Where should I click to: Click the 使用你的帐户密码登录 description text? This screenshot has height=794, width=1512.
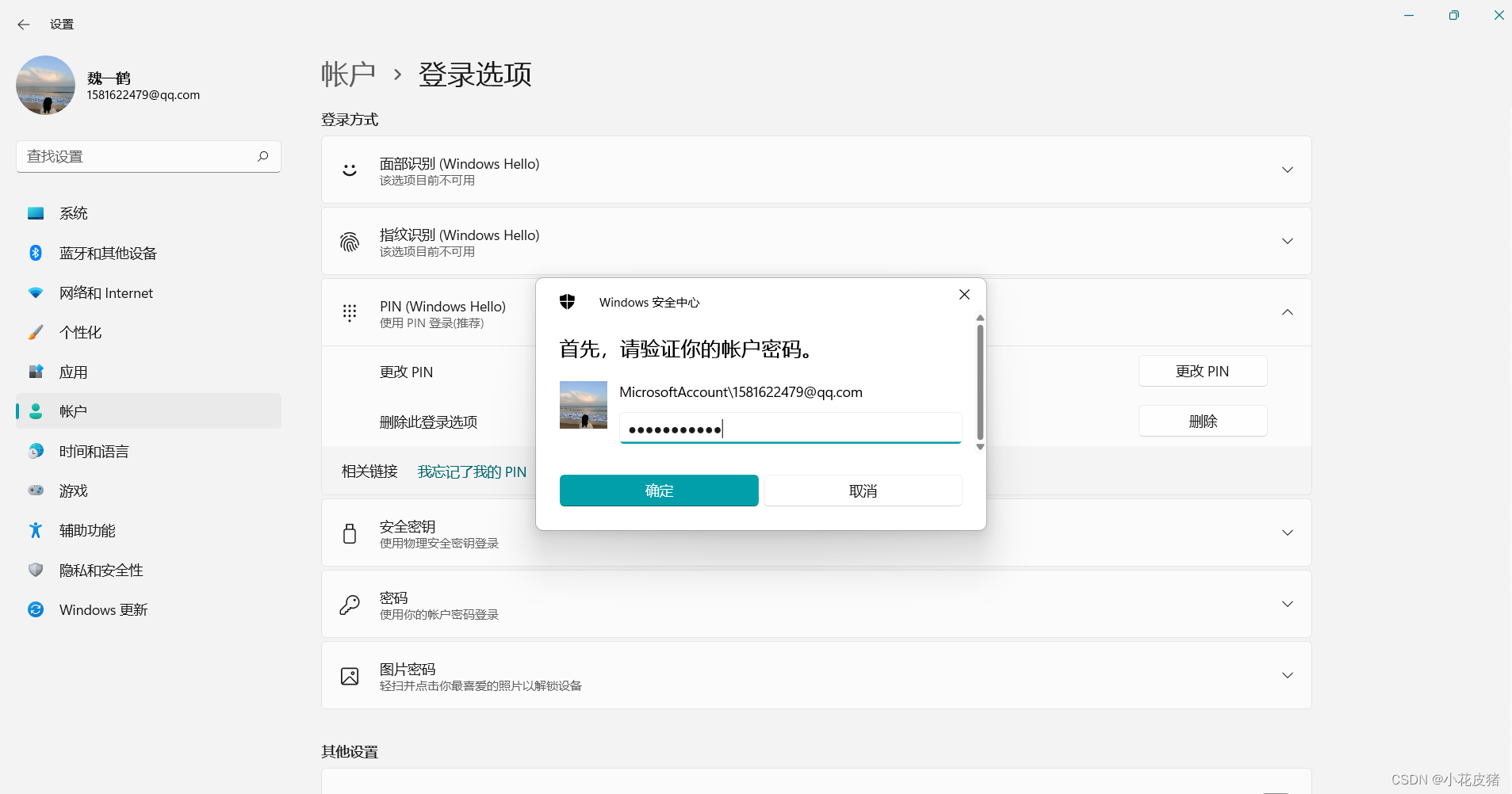pos(439,615)
